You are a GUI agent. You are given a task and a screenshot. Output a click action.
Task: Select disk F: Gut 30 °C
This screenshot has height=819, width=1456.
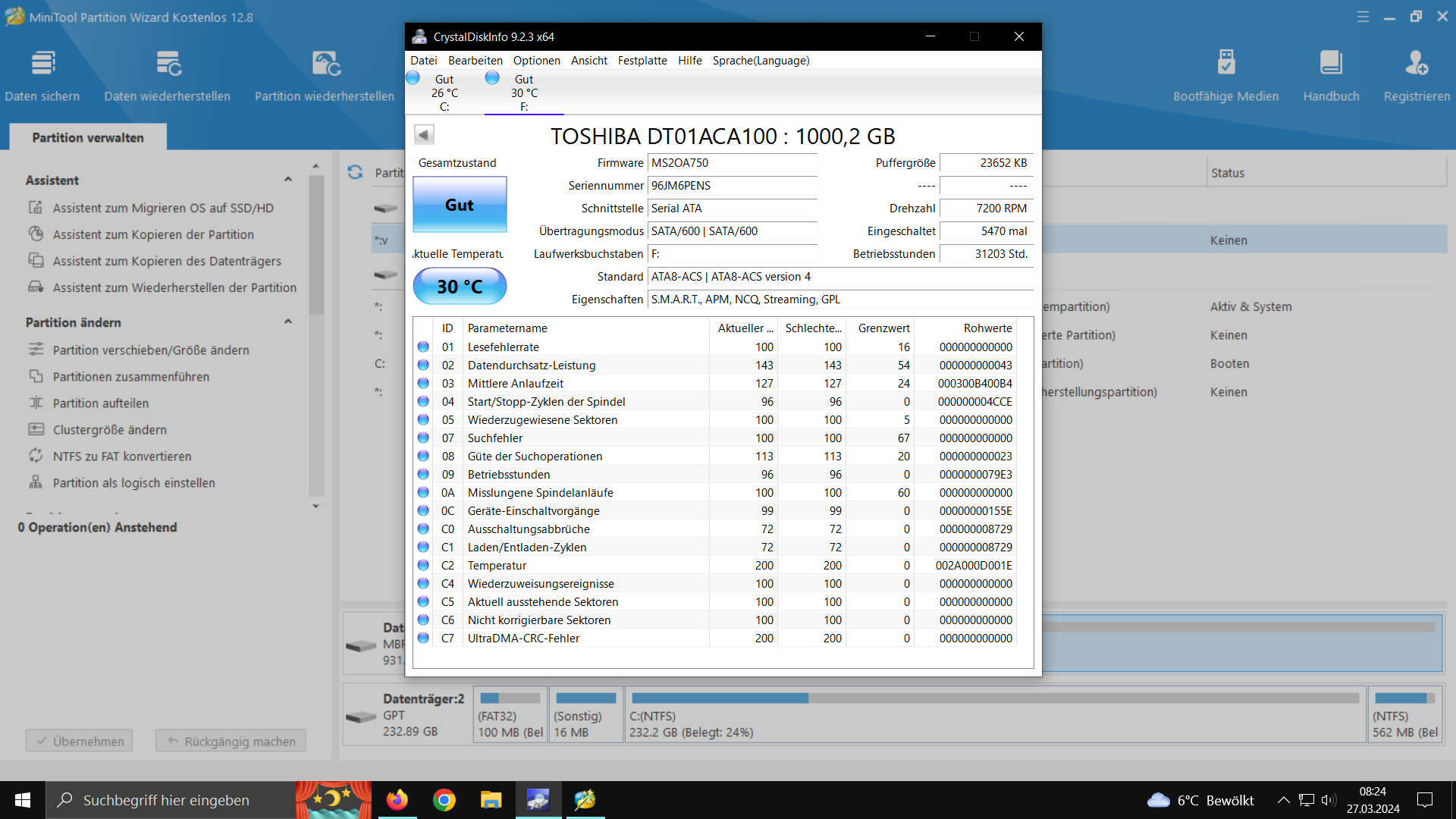pos(523,93)
